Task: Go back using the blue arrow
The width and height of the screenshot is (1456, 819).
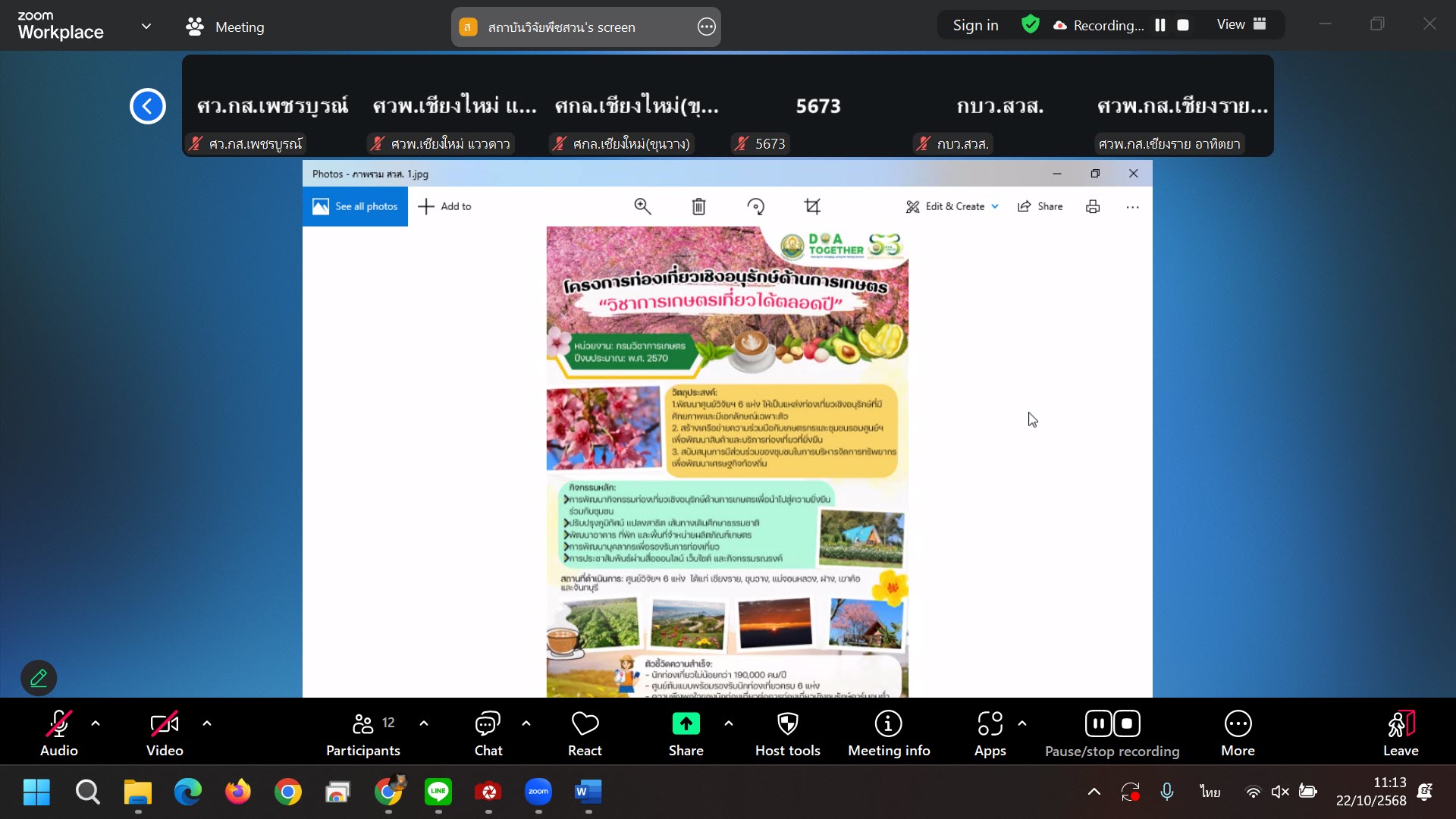Action: click(147, 106)
